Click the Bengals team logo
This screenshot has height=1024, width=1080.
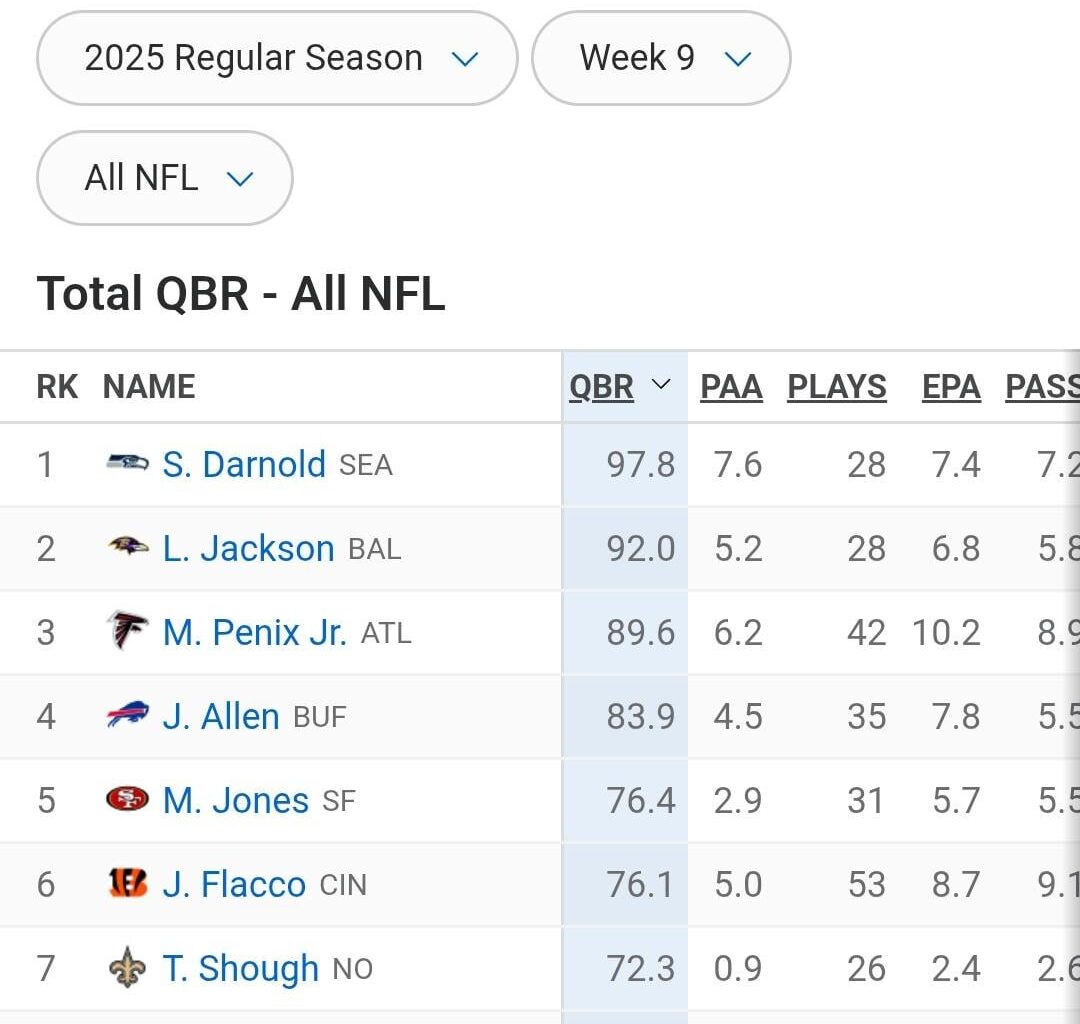click(x=129, y=884)
